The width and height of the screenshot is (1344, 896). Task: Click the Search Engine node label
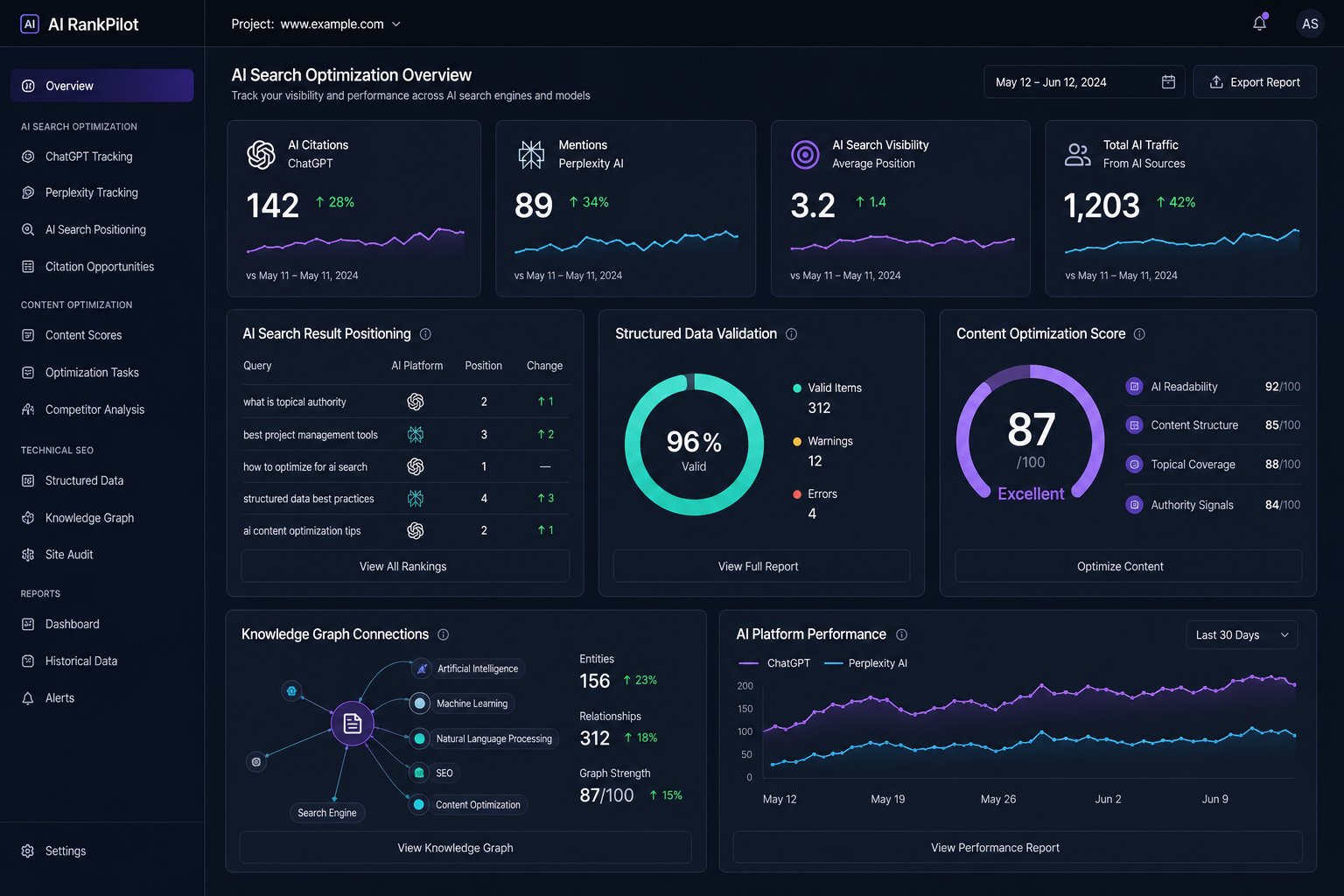(327, 813)
